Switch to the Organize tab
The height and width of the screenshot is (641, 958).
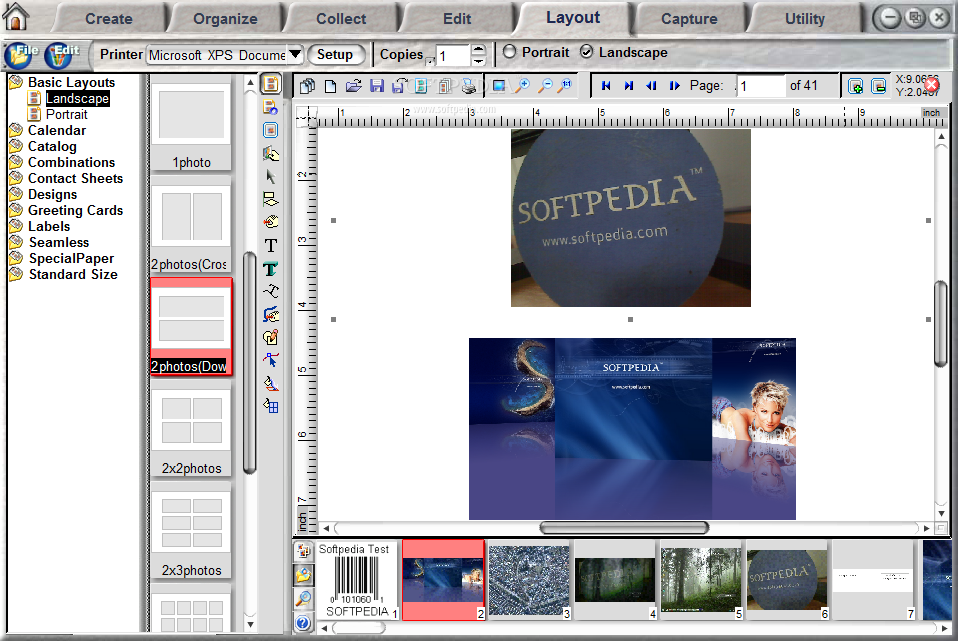[x=225, y=19]
